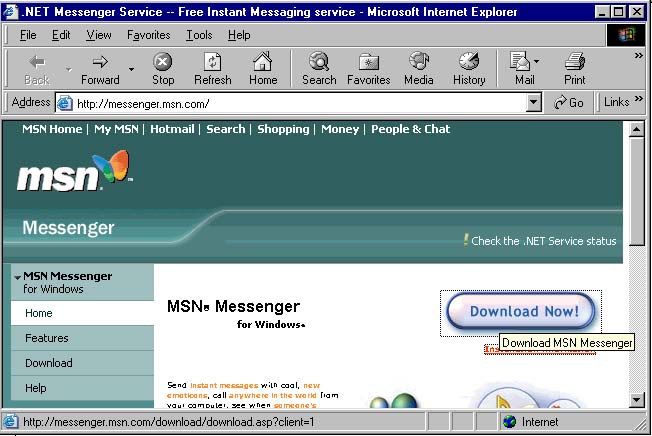
Task: Click the vertical scrollbar down arrow
Action: click(636, 400)
